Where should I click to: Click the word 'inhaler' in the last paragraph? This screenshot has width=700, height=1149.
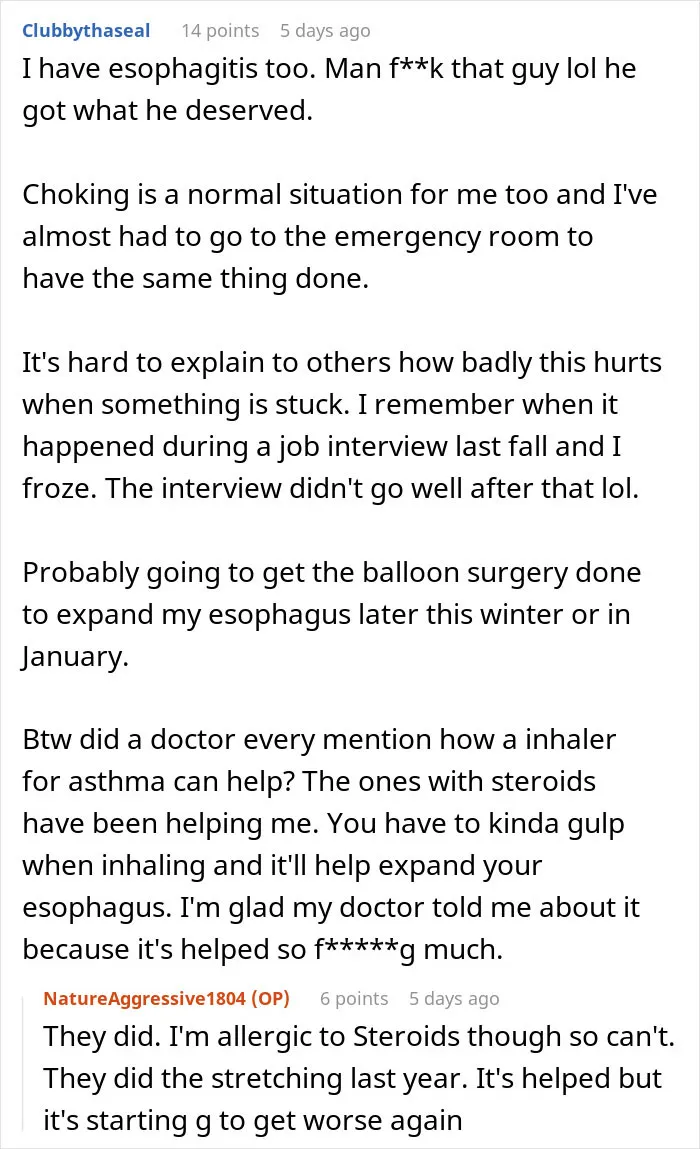pyautogui.click(x=570, y=740)
